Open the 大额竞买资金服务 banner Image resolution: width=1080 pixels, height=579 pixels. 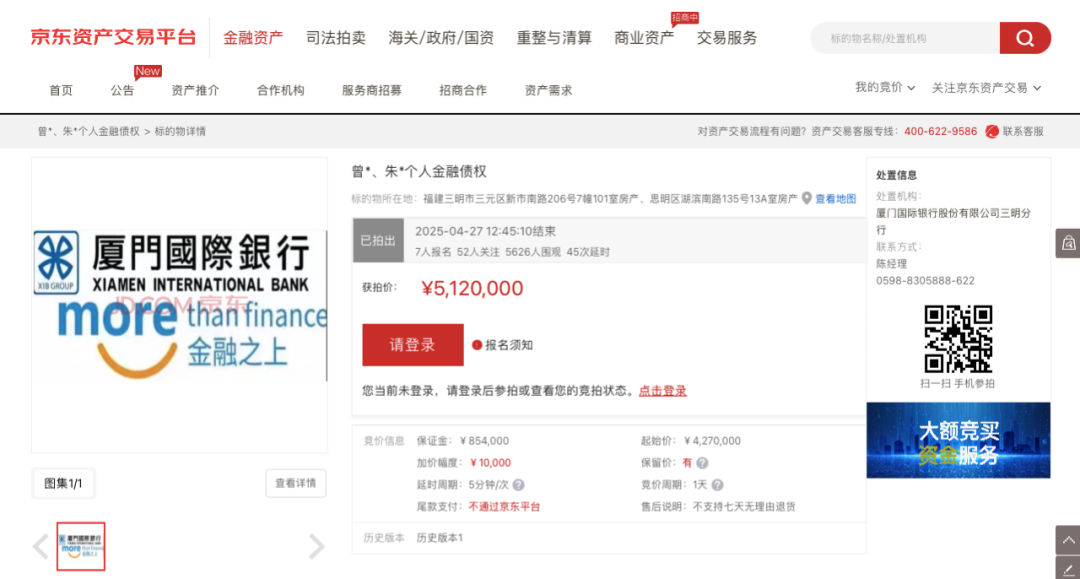pyautogui.click(x=958, y=440)
